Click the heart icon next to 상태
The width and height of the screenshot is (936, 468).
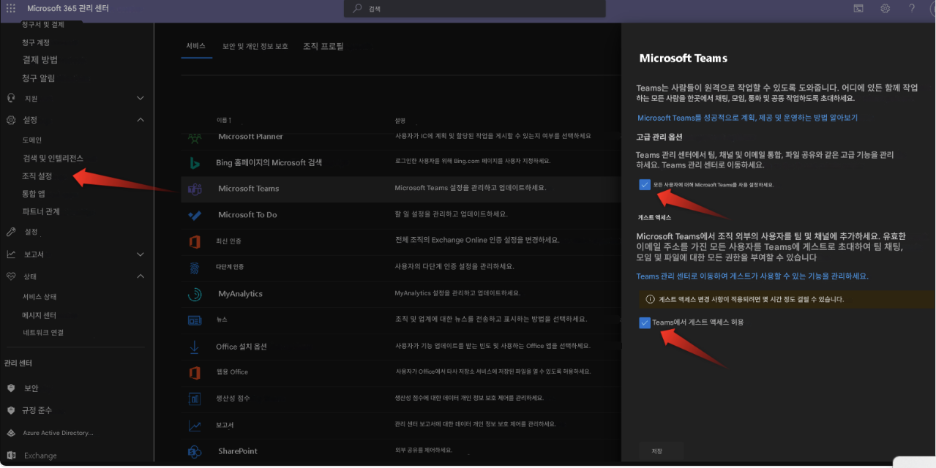(x=11, y=276)
